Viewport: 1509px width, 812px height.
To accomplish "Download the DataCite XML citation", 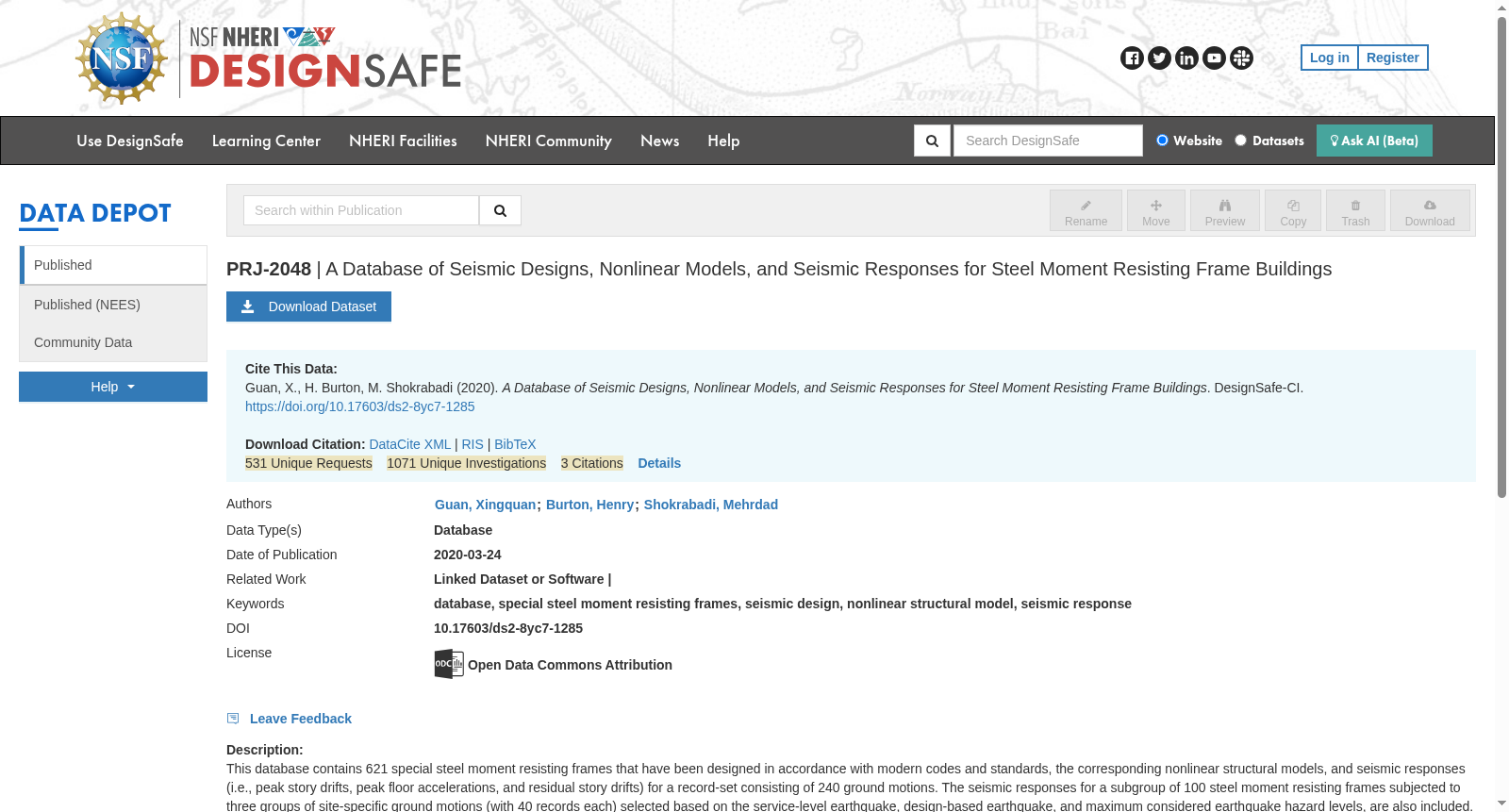I will [x=409, y=444].
